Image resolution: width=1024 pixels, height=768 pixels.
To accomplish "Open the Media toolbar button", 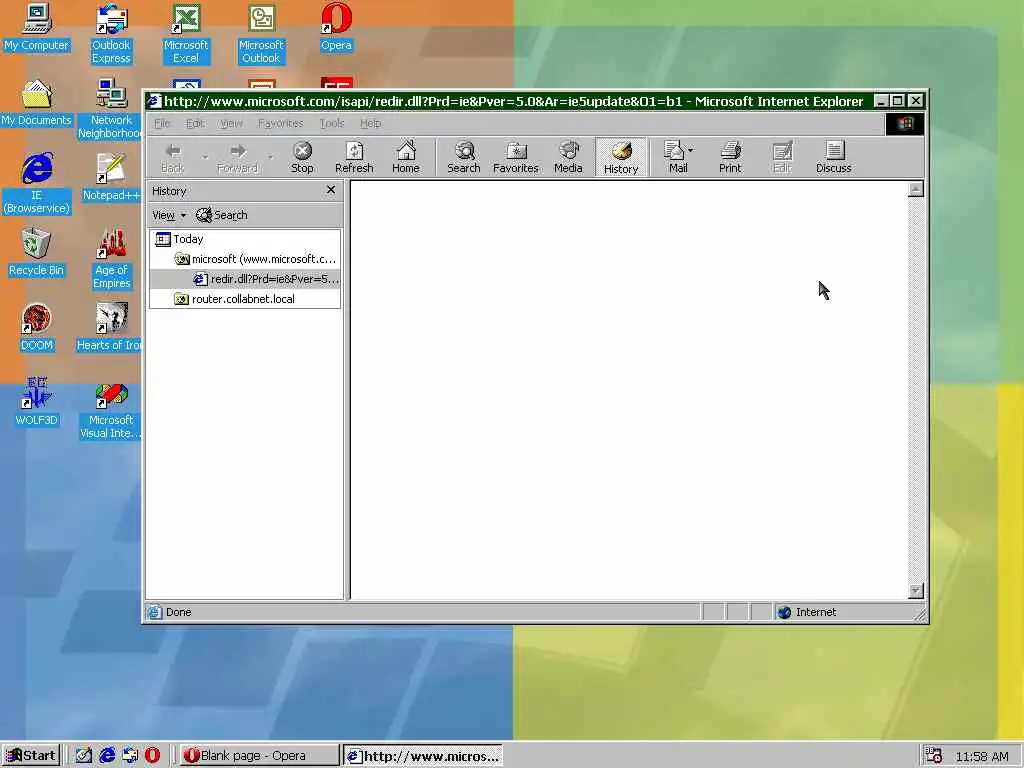I will click(x=568, y=157).
